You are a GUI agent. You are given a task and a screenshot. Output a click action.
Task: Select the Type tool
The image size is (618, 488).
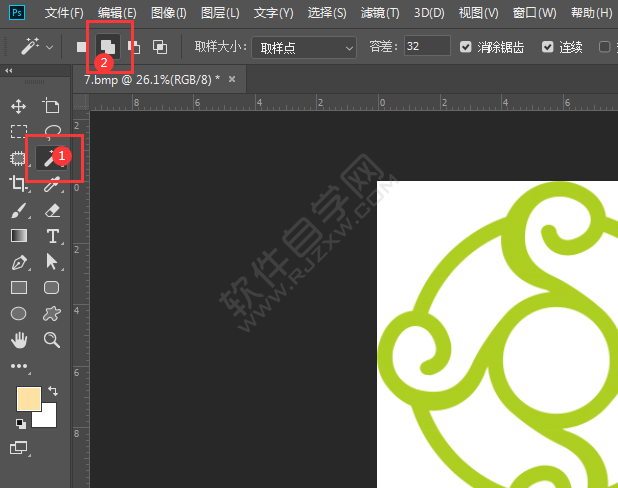click(x=52, y=236)
